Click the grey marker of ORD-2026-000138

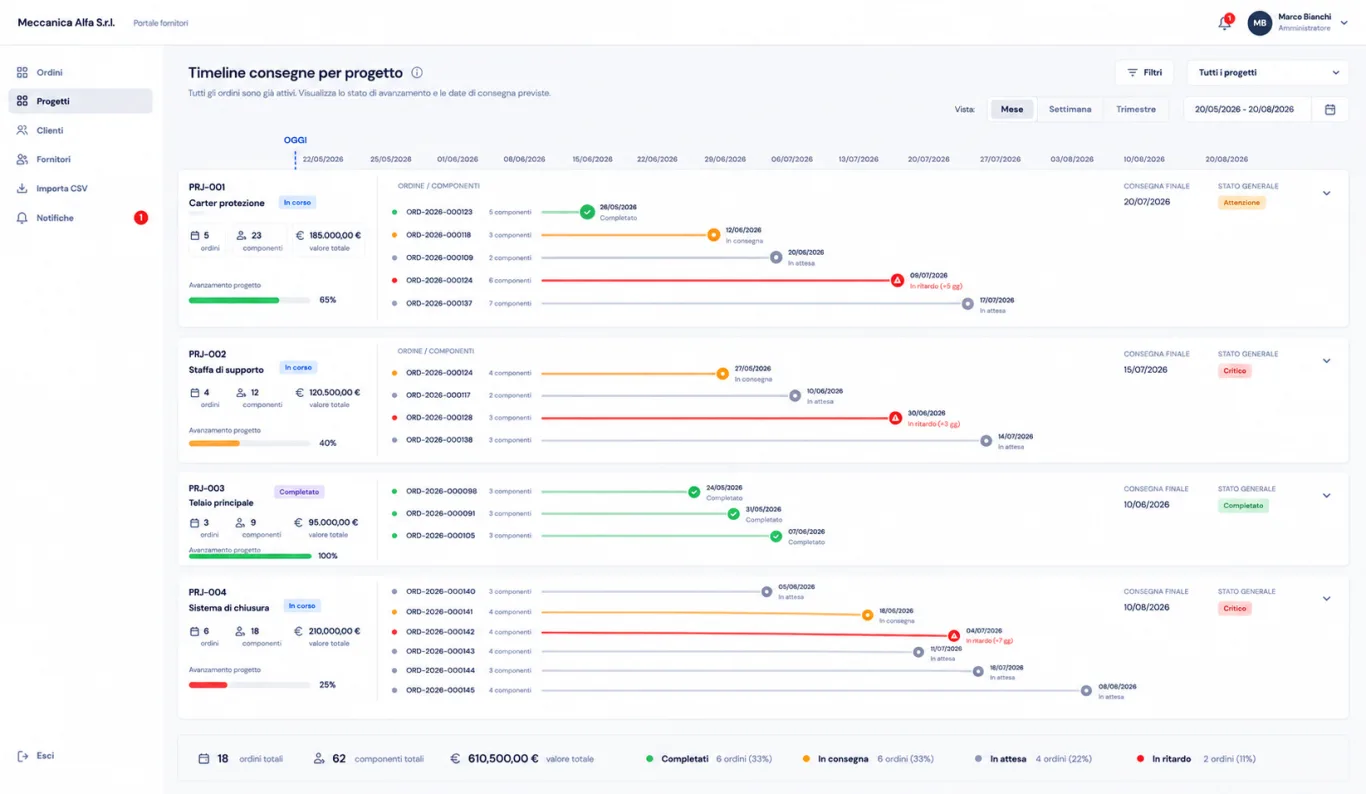pos(986,440)
